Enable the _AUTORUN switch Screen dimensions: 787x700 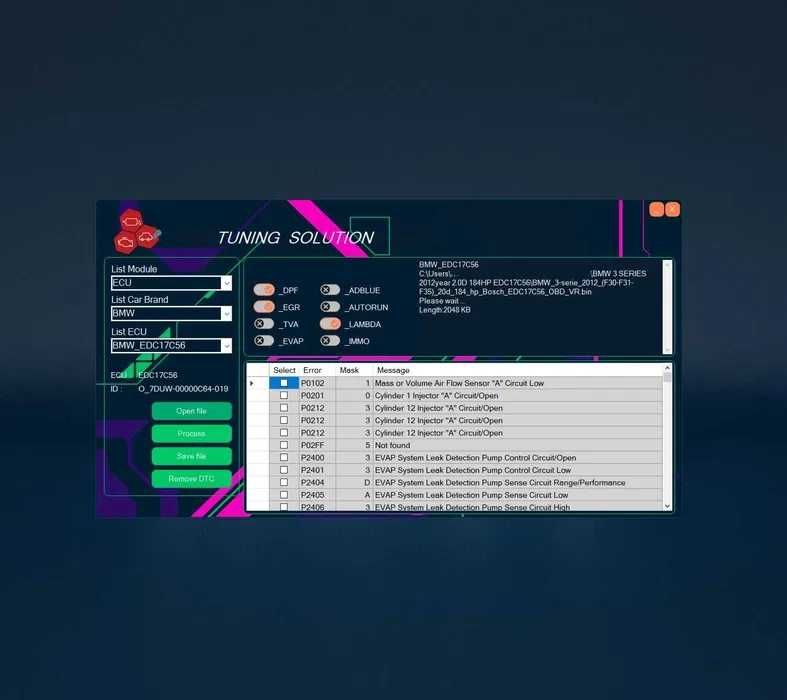point(330,307)
